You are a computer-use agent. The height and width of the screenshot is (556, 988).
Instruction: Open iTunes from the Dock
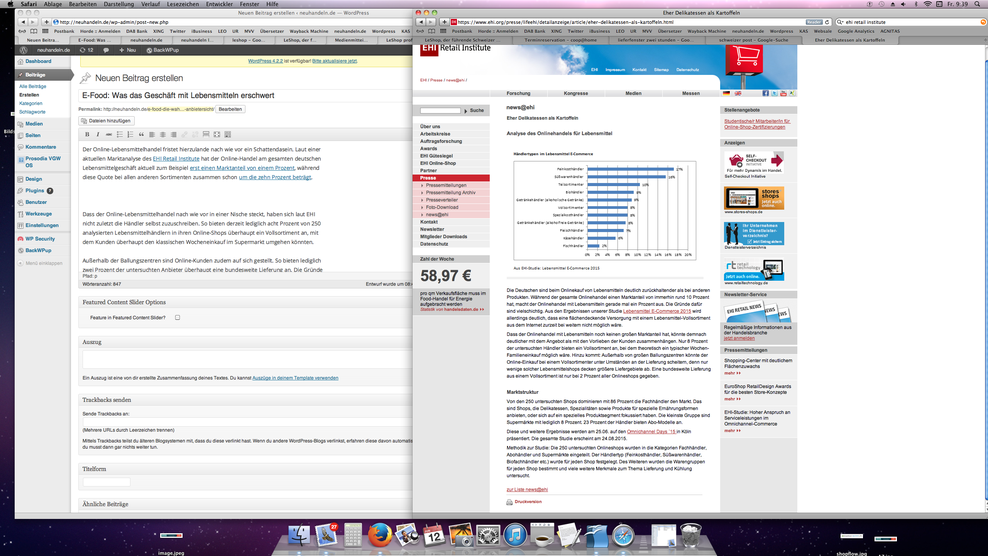515,535
